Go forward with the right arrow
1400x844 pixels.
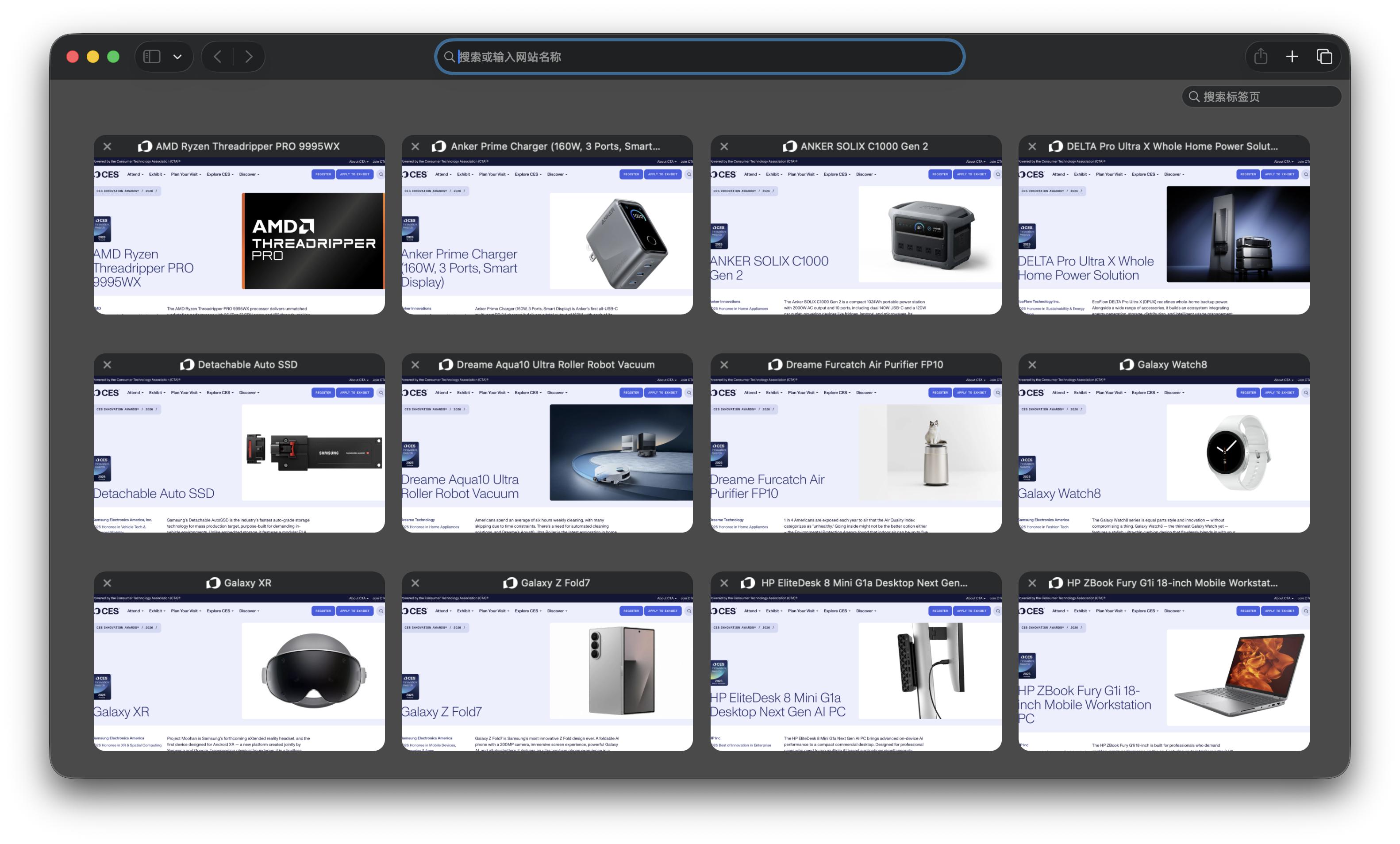click(249, 57)
